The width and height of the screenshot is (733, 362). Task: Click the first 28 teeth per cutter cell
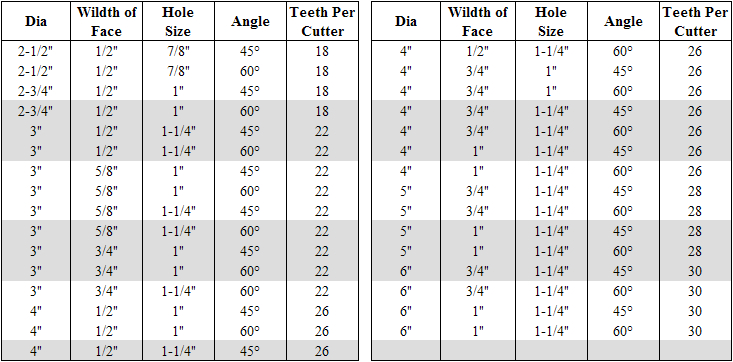coord(696,191)
